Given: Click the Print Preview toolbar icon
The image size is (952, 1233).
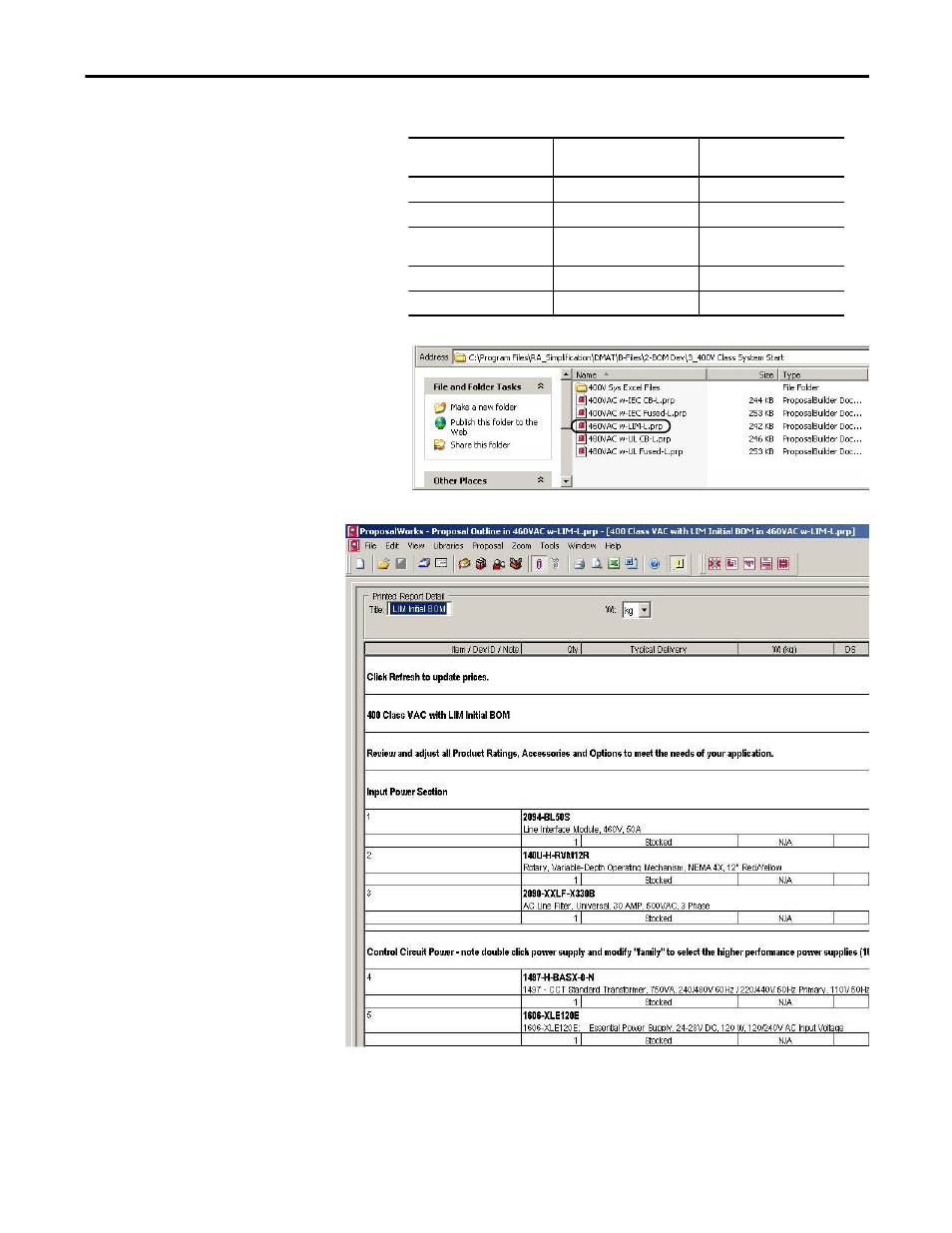Looking at the screenshot, I should pyautogui.click(x=597, y=564).
